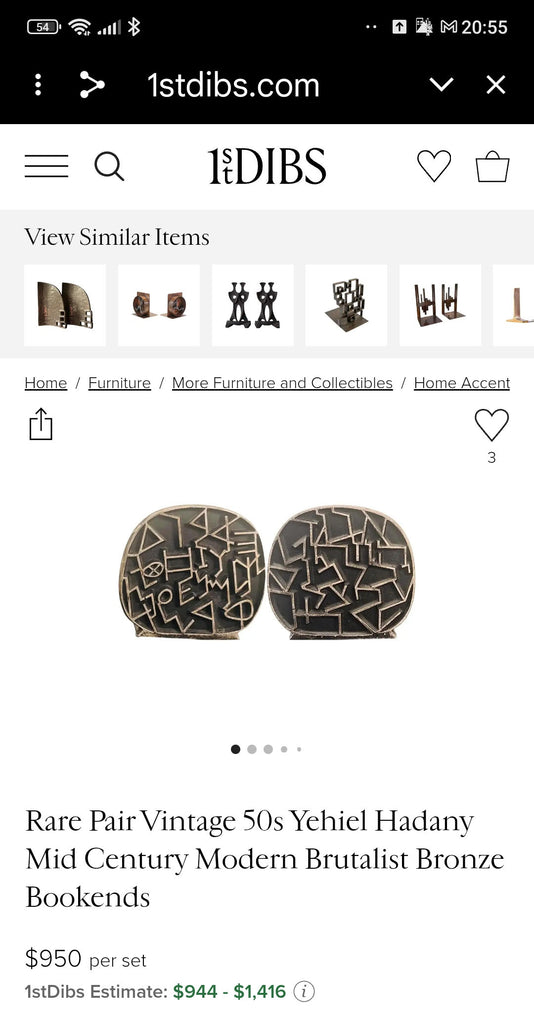Screen dimensions: 534x1024
Task: Tap the search magnifier icon
Action: (x=109, y=166)
